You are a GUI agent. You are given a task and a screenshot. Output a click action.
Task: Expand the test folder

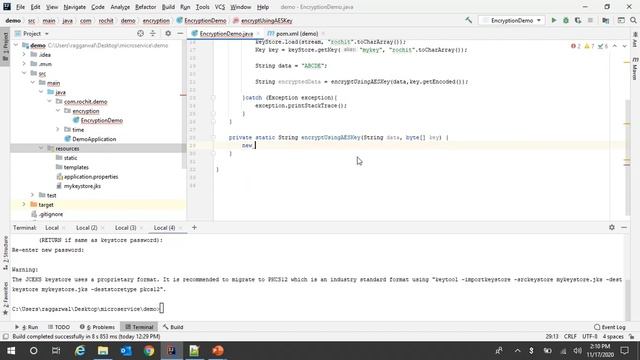[33, 195]
